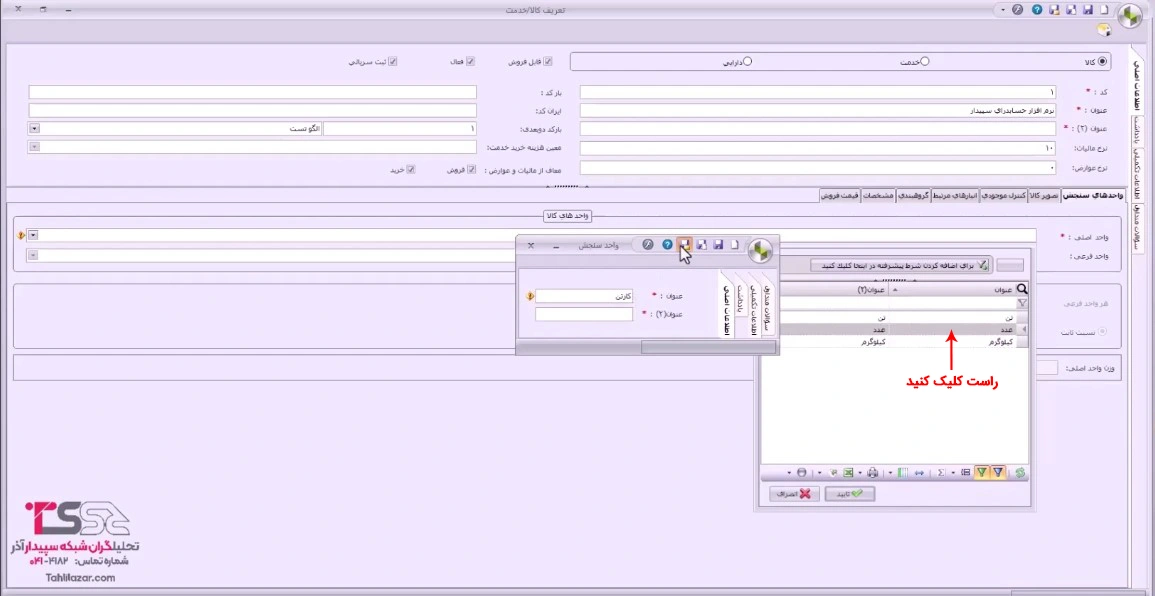
Task: Switch to تصویر کالا tab
Action: tap(1045, 196)
